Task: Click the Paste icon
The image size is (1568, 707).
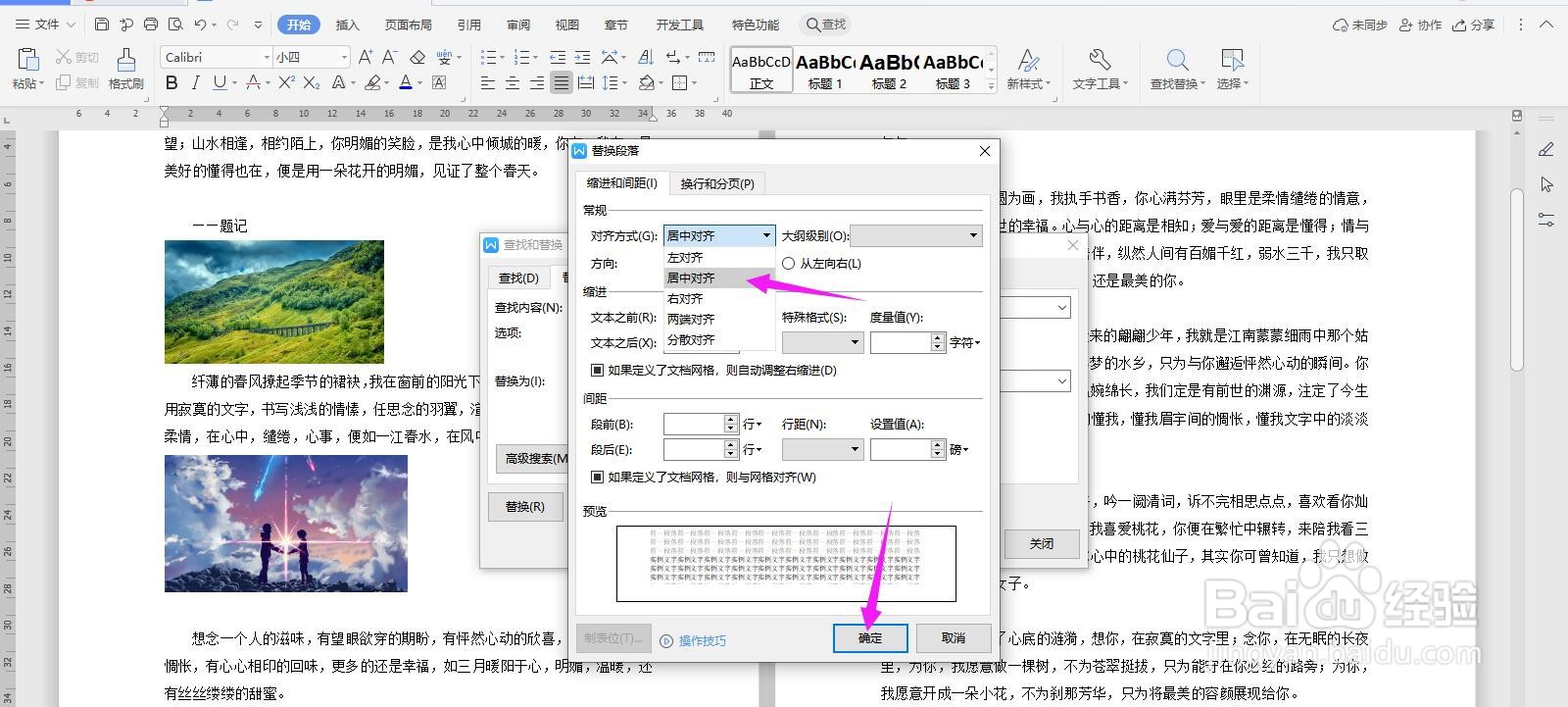Action: pos(26,59)
